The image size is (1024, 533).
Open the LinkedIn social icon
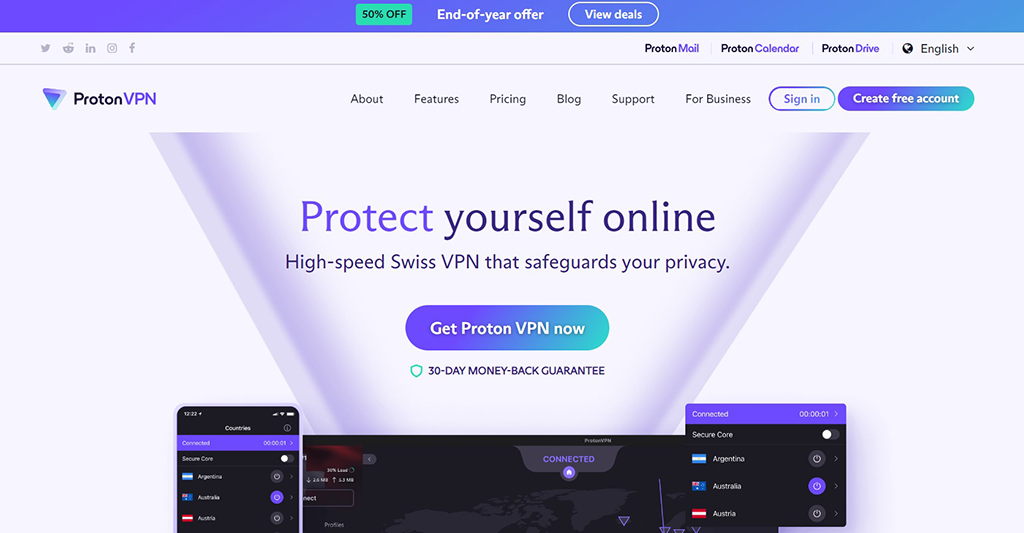click(x=90, y=48)
